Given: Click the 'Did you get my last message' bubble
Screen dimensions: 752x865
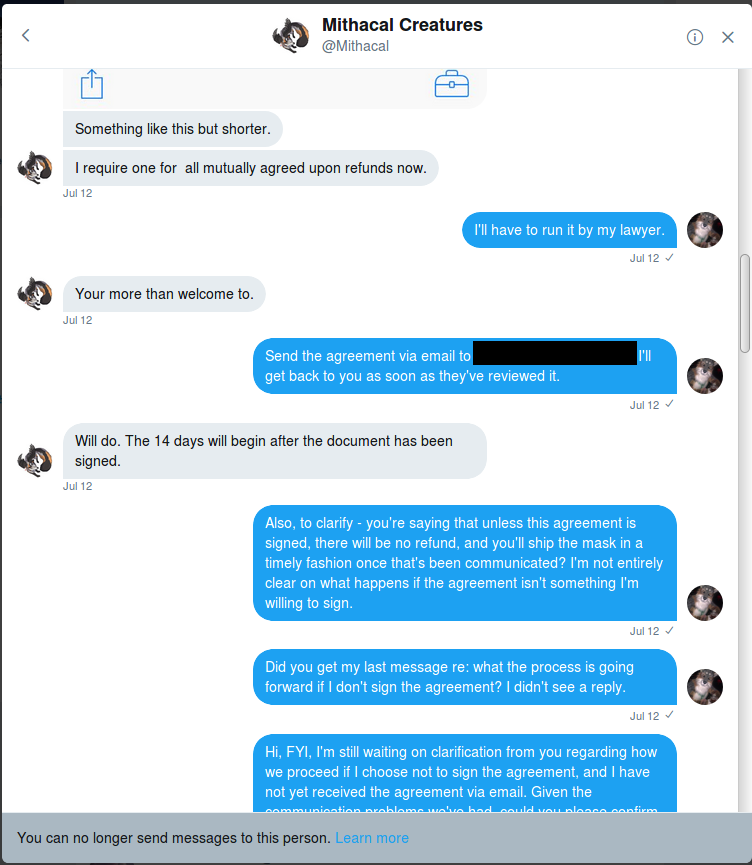Looking at the screenshot, I should (464, 677).
